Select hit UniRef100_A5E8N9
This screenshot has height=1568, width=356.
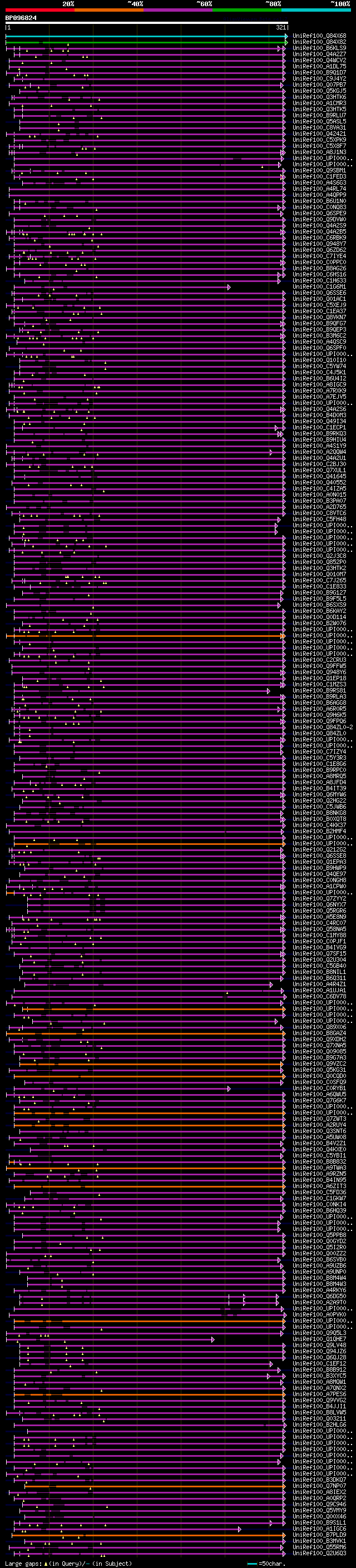tap(319, 917)
